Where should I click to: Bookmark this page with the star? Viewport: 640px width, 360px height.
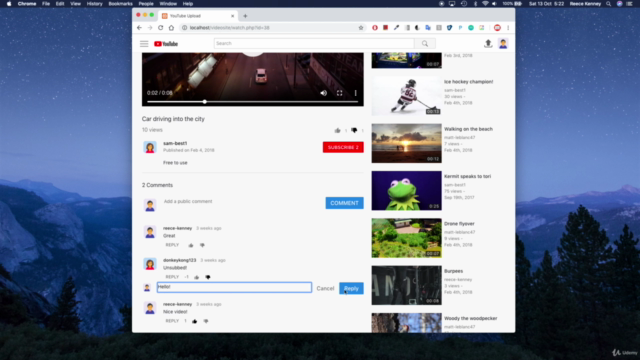pos(361,28)
